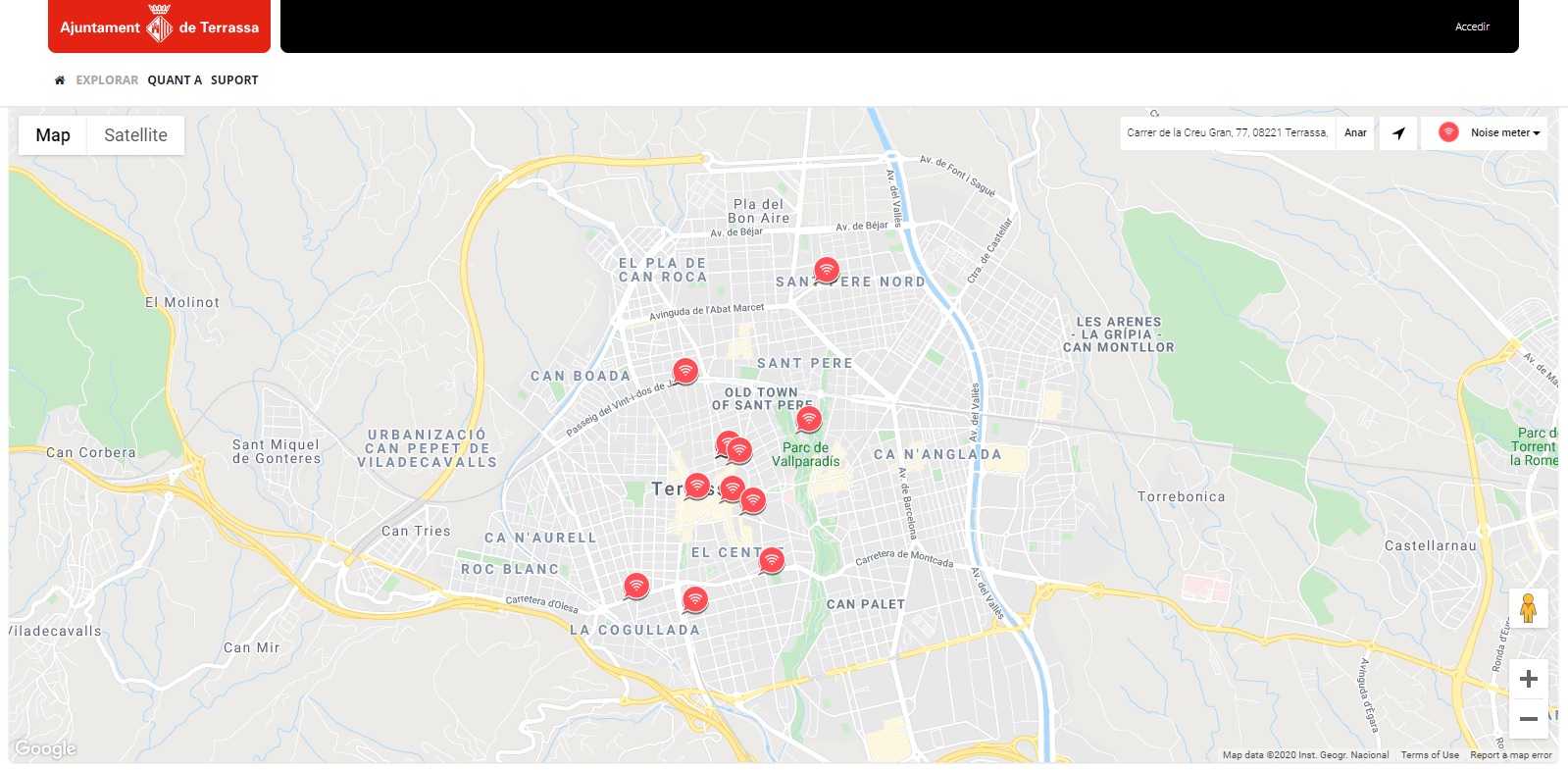Expand the Noise meter dropdown
This screenshot has height=770, width=1568.
(x=1485, y=132)
